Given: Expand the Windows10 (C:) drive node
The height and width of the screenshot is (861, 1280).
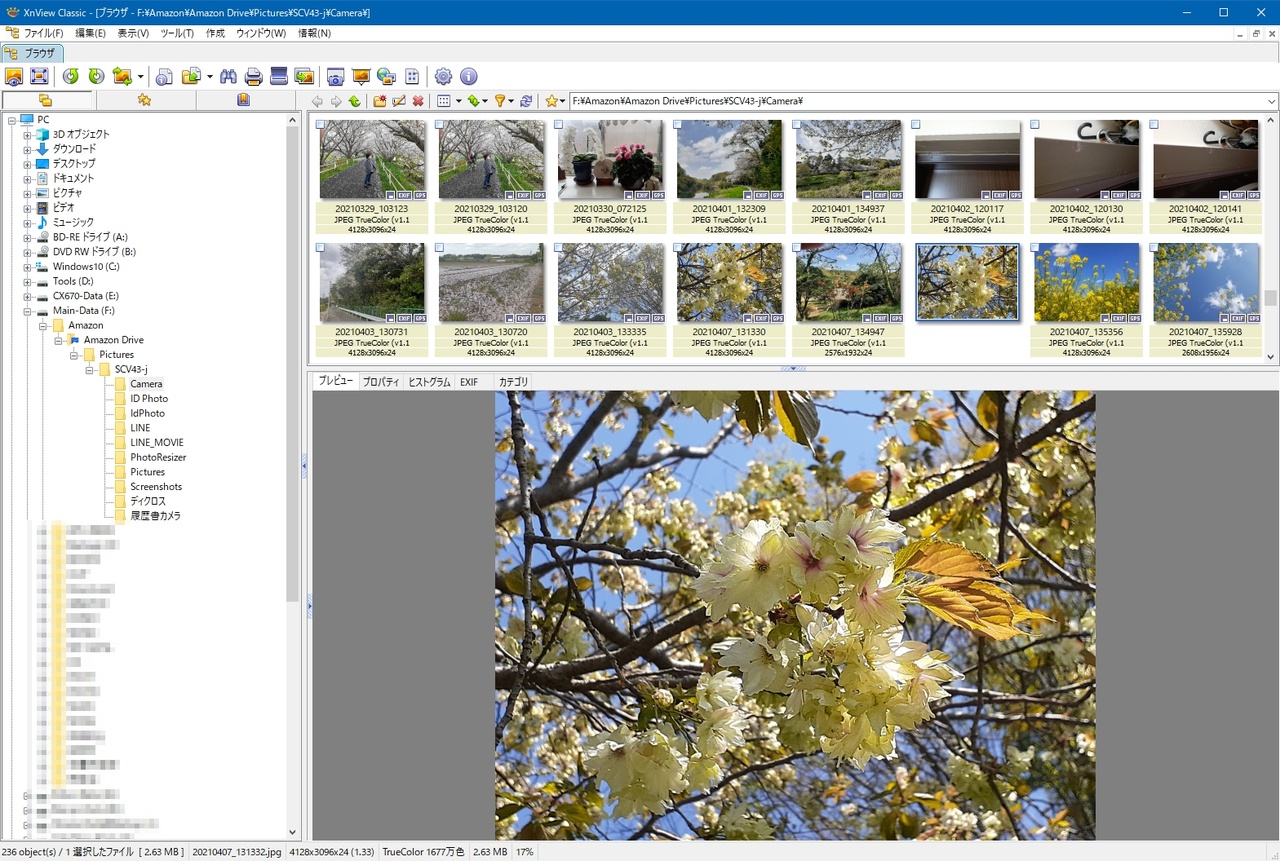Looking at the screenshot, I should tap(28, 267).
